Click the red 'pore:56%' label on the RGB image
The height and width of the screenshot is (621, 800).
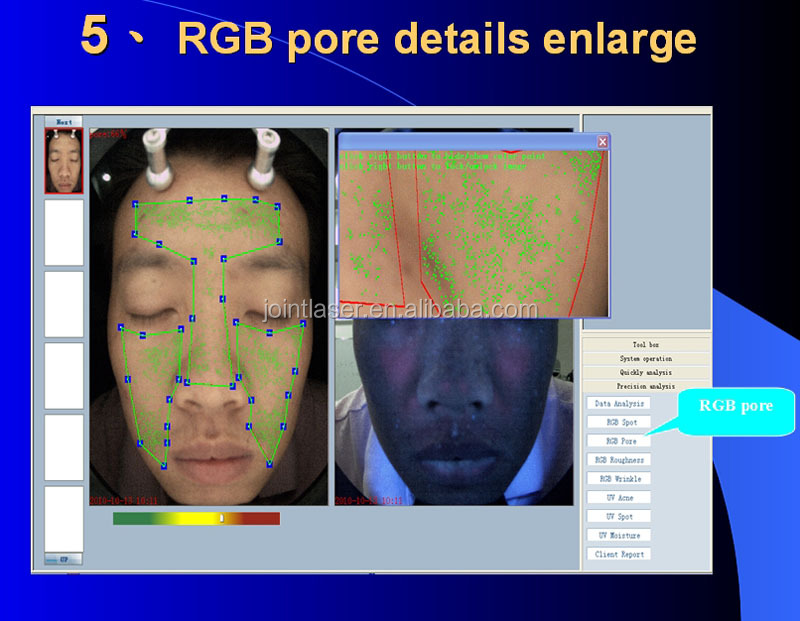[x=108, y=134]
